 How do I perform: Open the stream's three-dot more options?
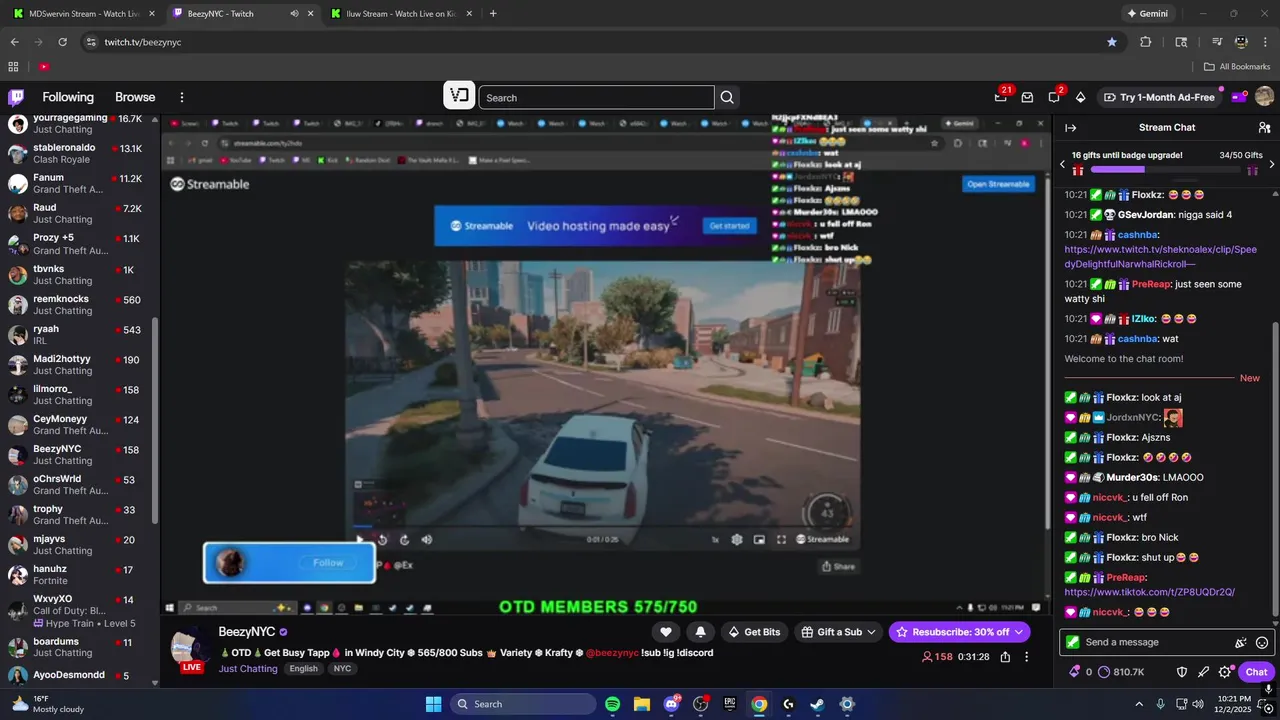click(1026, 657)
